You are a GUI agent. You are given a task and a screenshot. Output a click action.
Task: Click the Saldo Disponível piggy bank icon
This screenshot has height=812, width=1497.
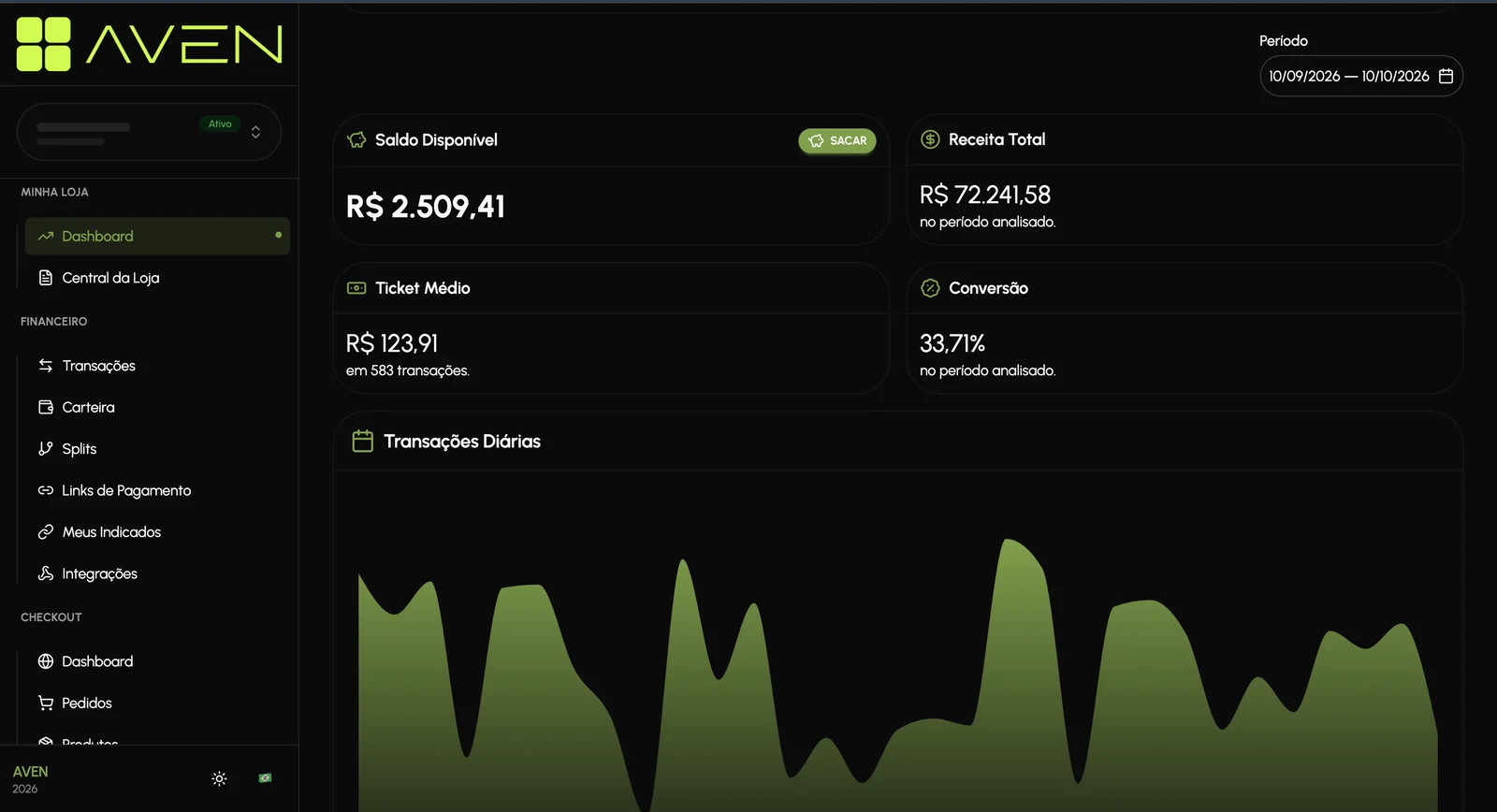click(x=356, y=139)
